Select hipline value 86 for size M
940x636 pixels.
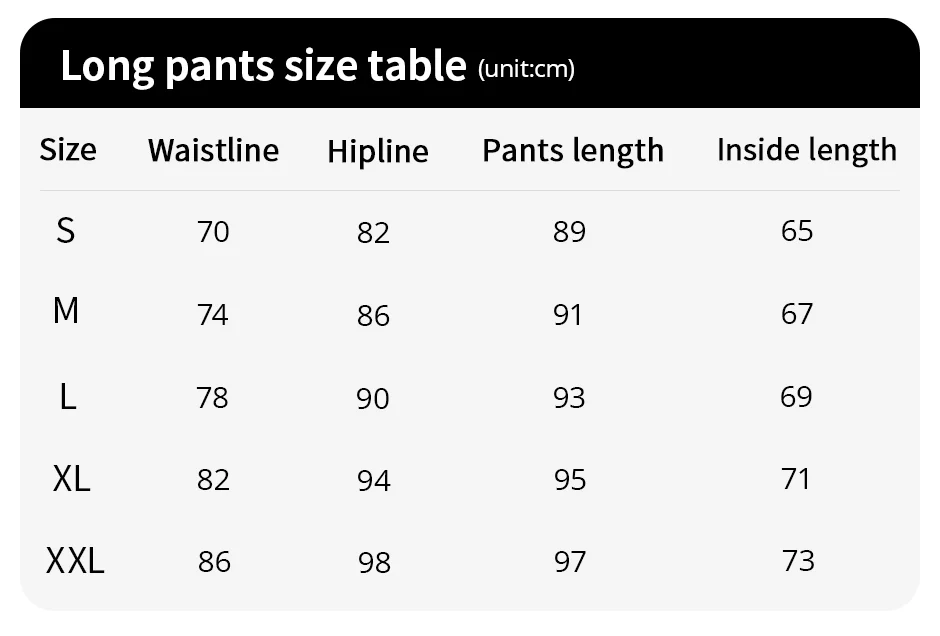point(373,315)
